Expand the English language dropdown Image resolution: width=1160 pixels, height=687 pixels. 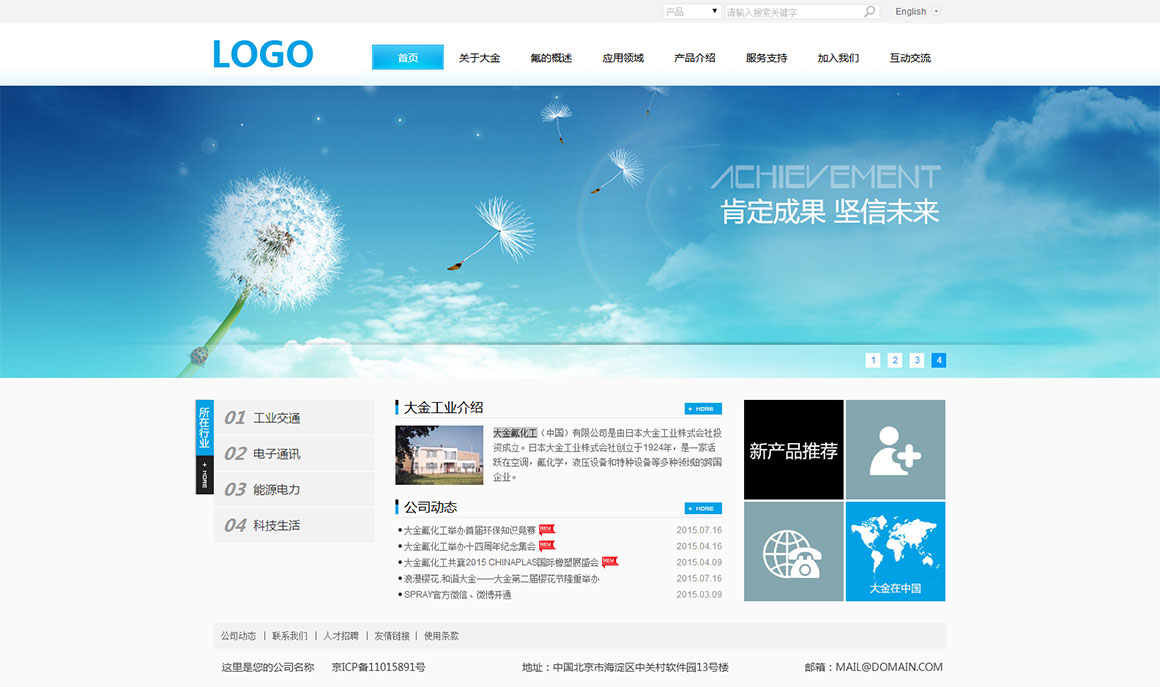coord(917,12)
